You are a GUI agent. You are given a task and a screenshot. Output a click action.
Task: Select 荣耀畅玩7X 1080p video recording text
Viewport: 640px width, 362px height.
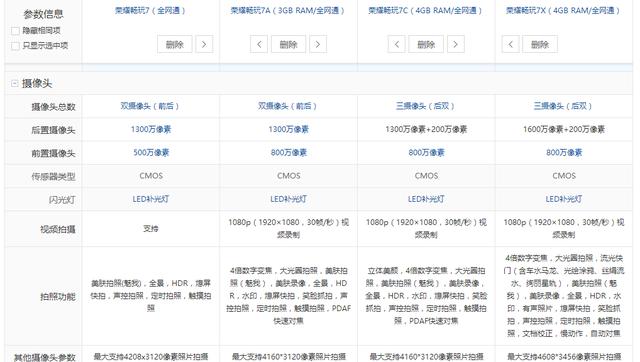click(564, 229)
